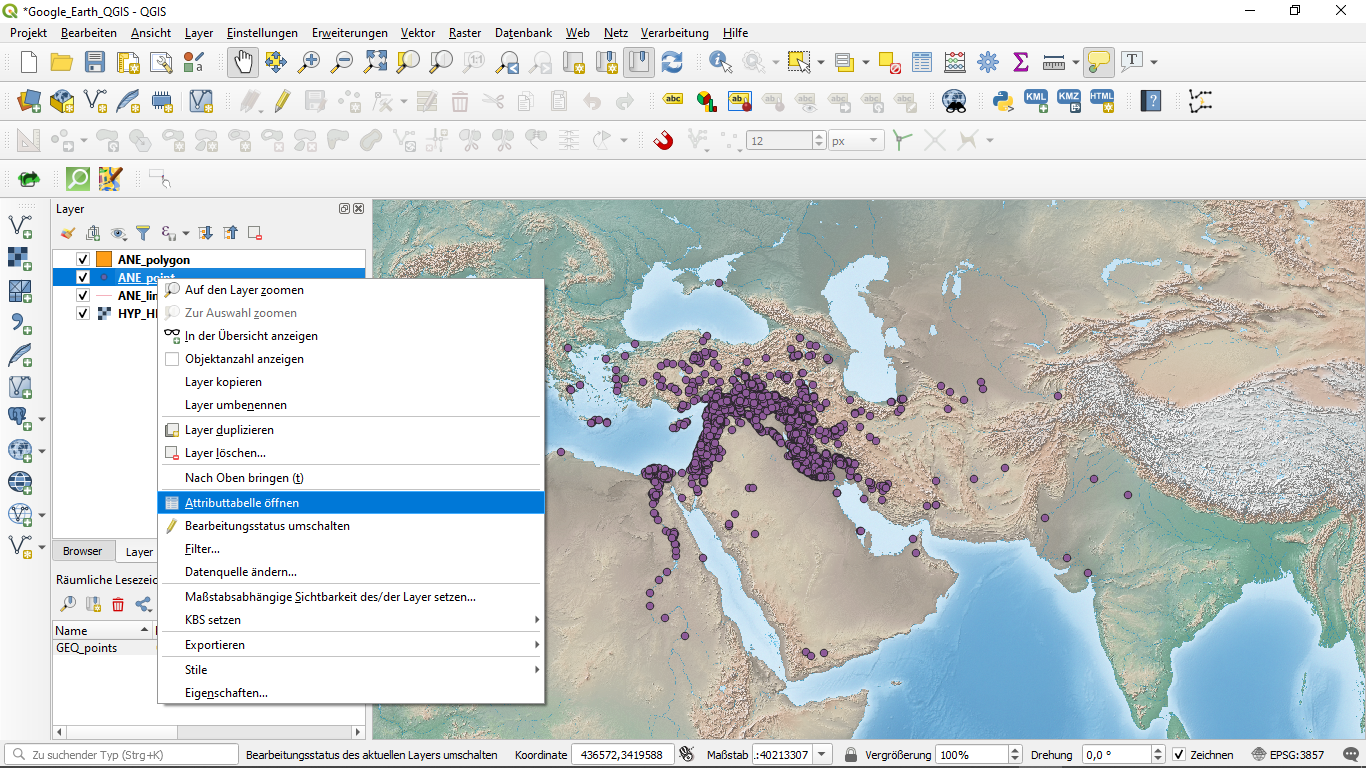1366x768 pixels.
Task: Refresh the map canvas
Action: click(672, 62)
